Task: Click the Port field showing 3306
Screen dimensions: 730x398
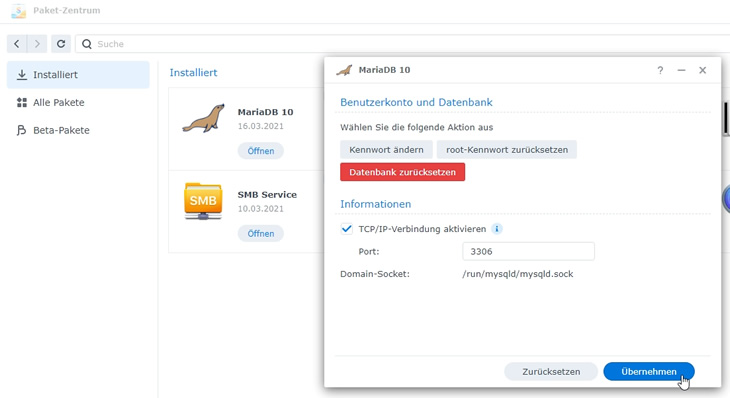Action: [528, 251]
